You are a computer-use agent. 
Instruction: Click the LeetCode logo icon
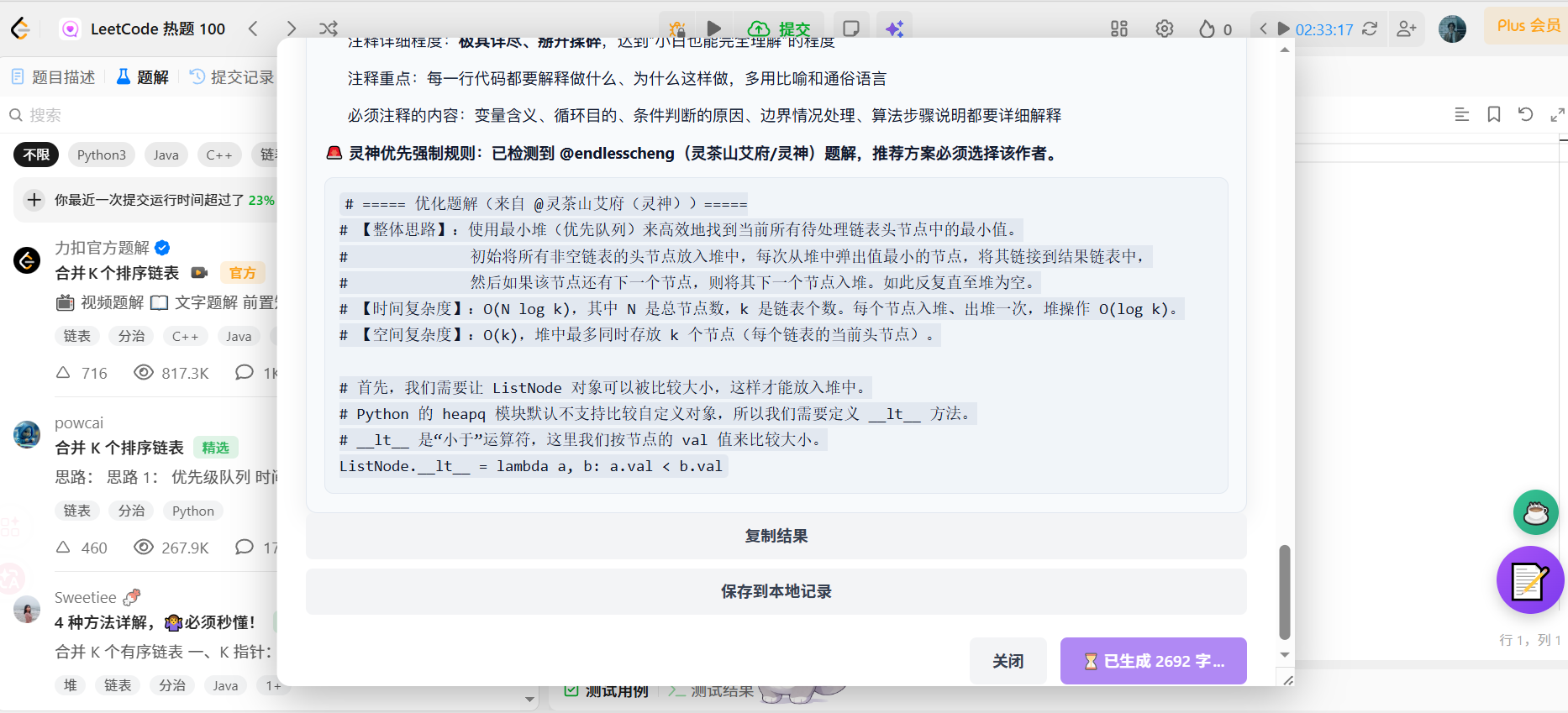click(20, 29)
